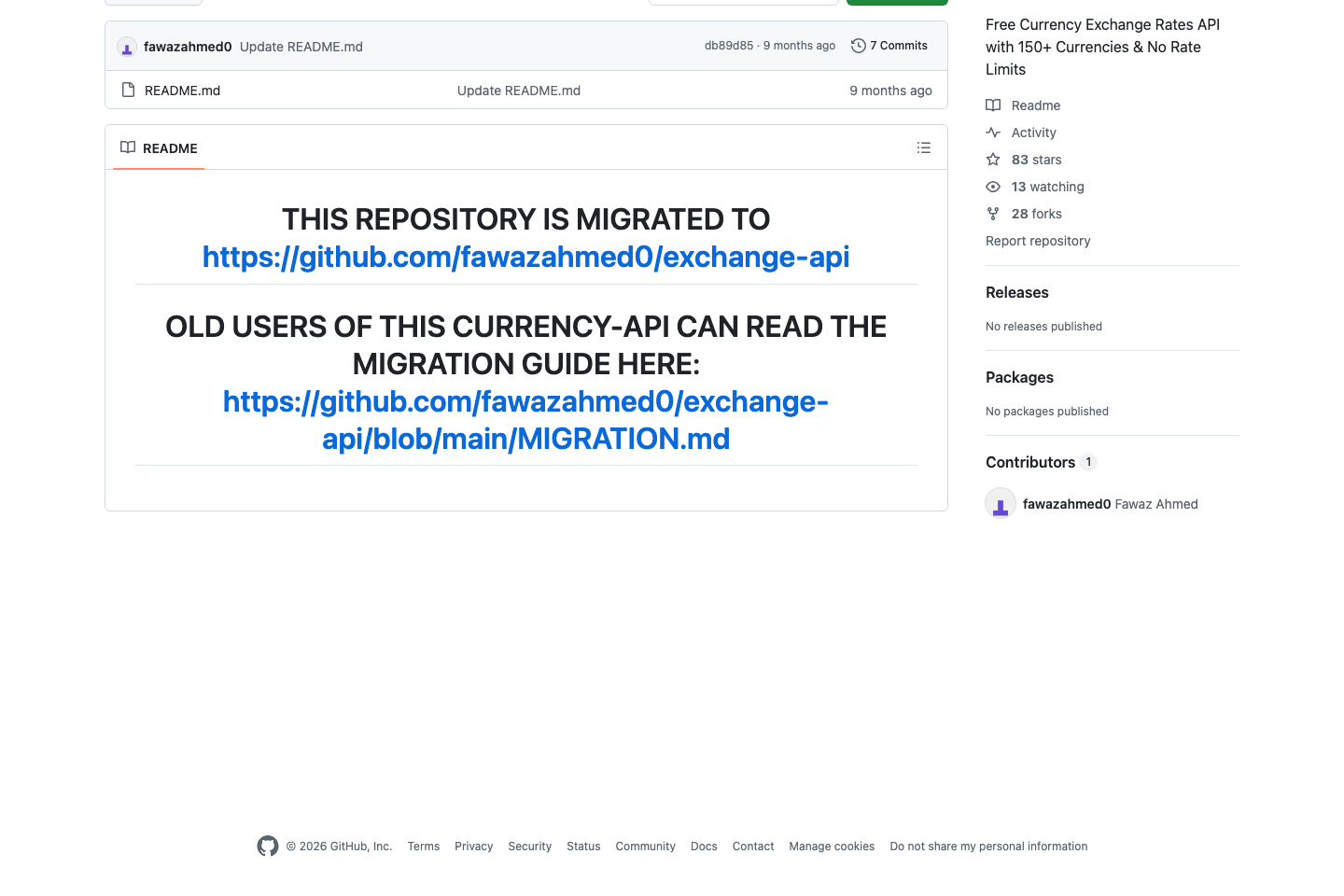Click the eye icon next to 13 watching

pyautogui.click(x=992, y=187)
